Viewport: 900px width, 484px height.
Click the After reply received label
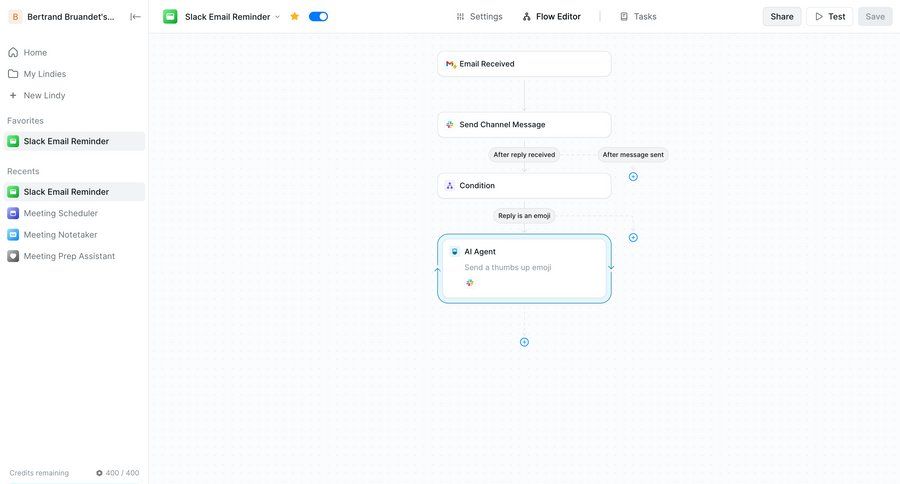click(x=524, y=154)
